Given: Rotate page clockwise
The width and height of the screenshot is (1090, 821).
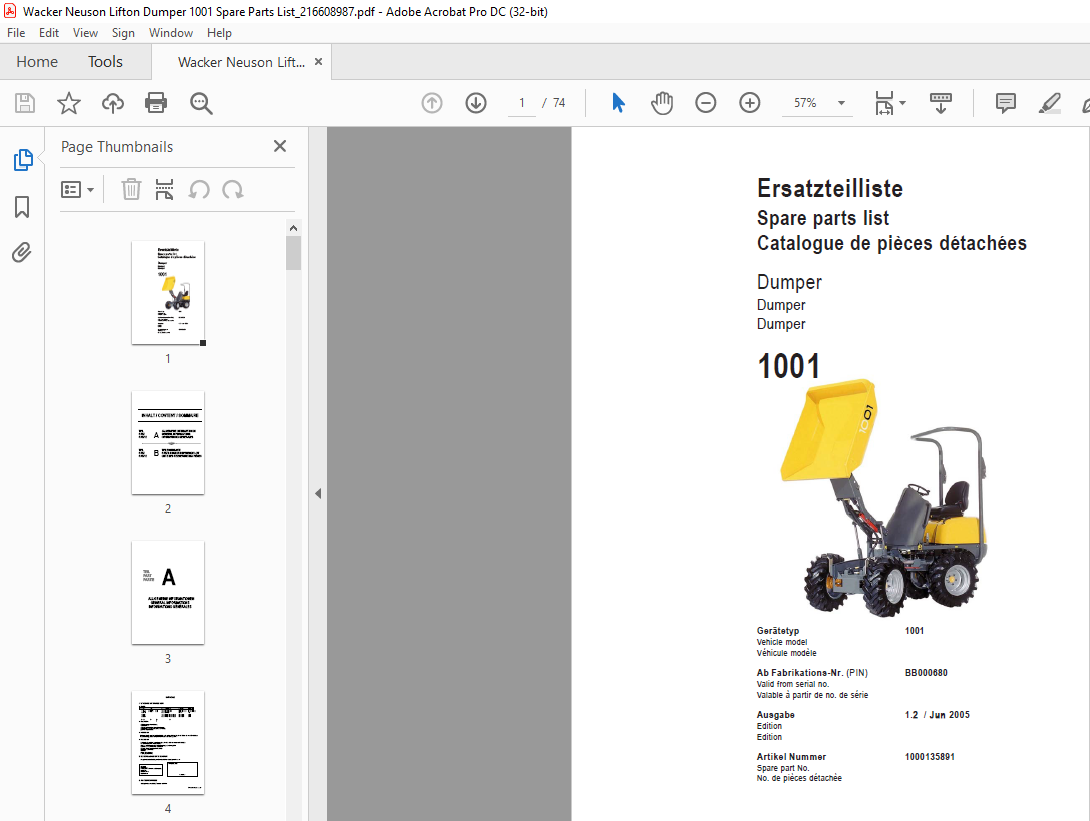Looking at the screenshot, I should point(233,189).
